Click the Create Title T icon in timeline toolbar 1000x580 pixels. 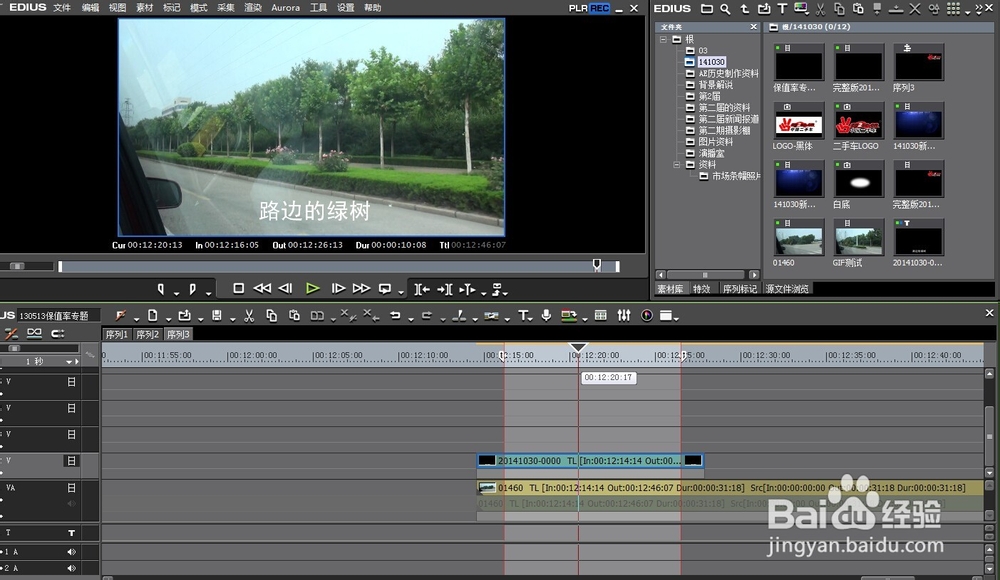[x=523, y=315]
